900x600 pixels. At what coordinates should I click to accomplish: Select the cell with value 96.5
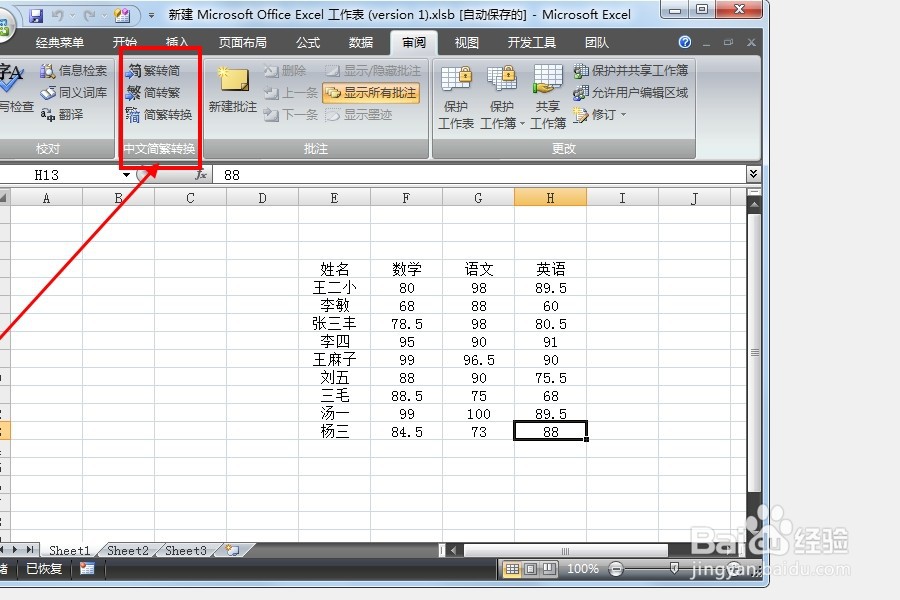[x=479, y=359]
